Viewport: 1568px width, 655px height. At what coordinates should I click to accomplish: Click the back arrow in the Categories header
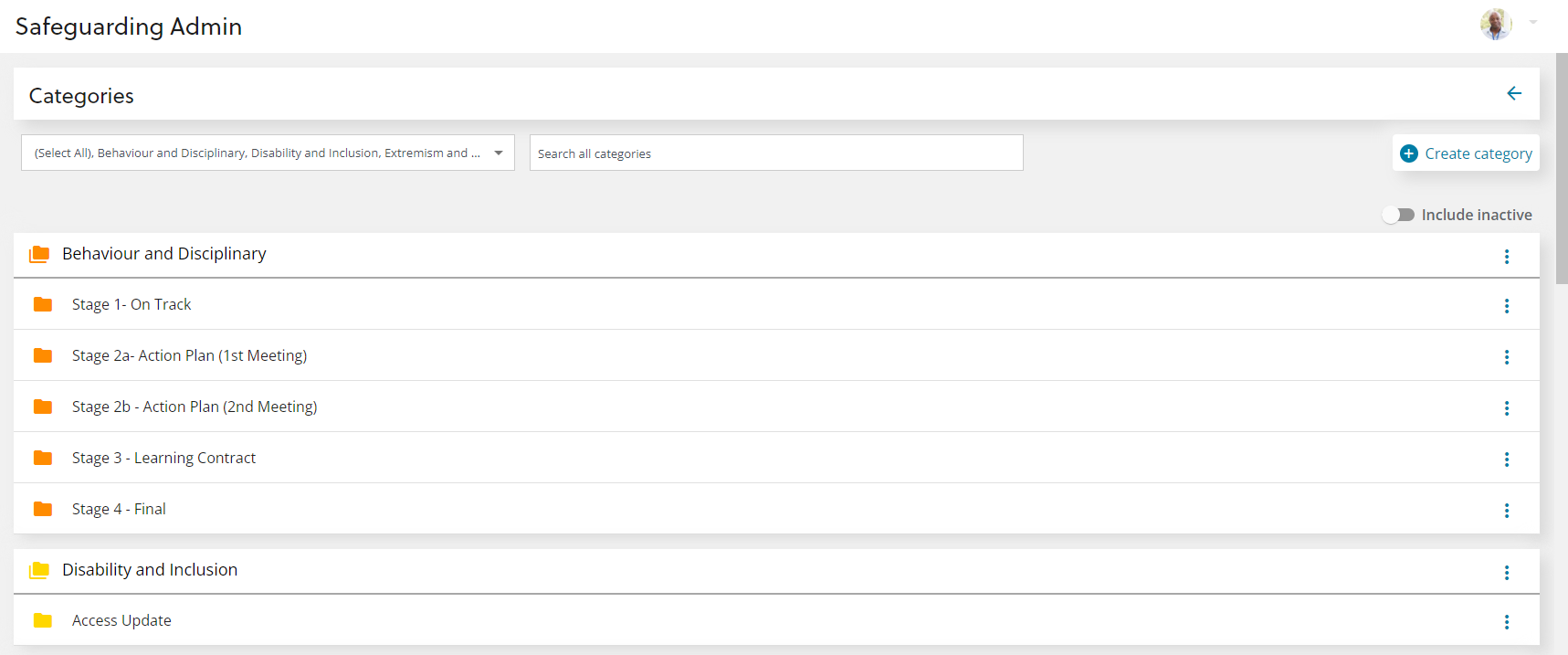tap(1514, 93)
